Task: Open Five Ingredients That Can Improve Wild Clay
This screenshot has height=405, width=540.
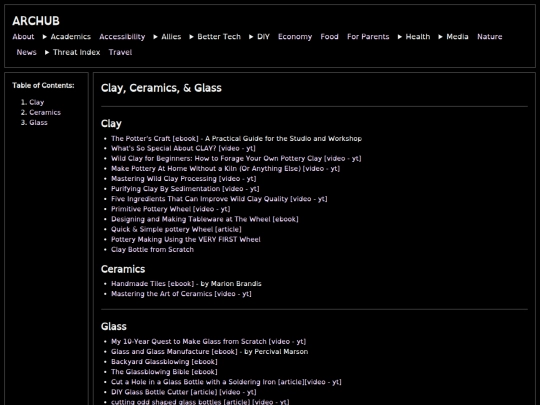Action: 219,199
